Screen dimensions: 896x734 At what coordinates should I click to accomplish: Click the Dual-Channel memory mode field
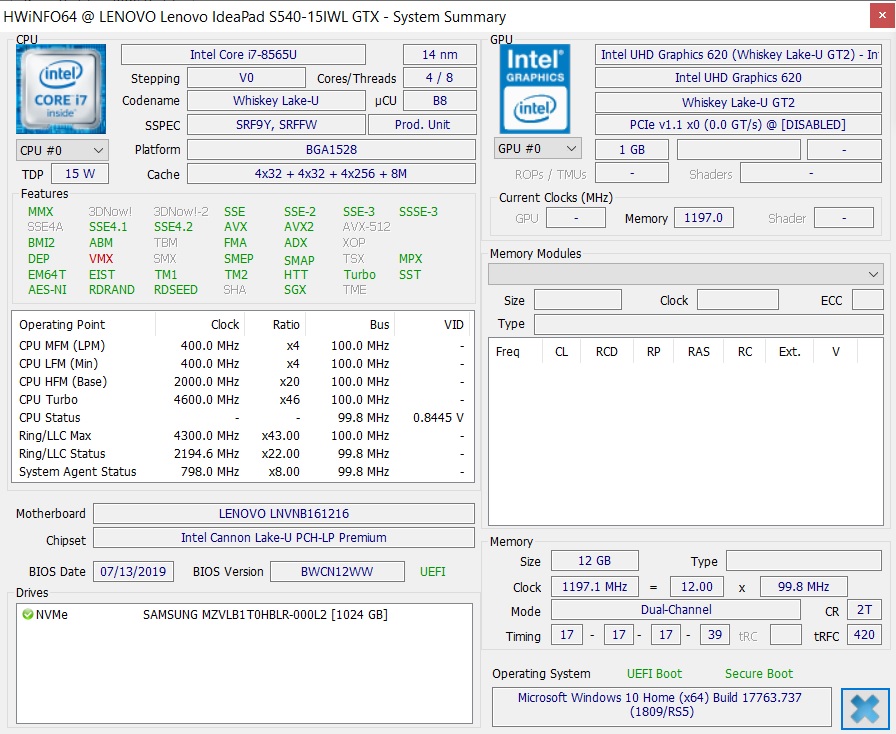click(x=676, y=610)
